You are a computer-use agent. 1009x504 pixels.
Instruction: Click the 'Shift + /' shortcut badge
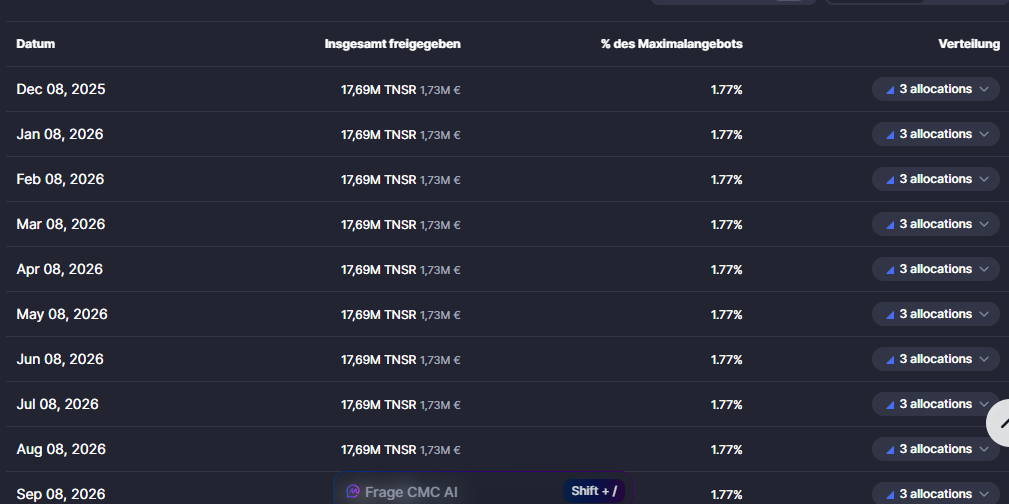pos(594,491)
